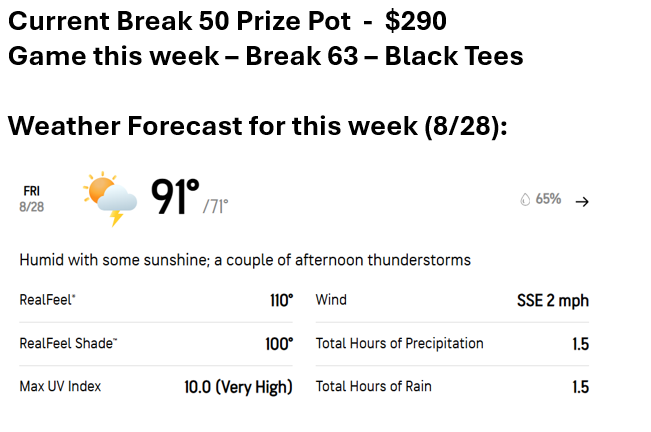Screen dimensions: 651x432
Task: Click the /71° low temperature
Action: pyautogui.click(x=215, y=206)
